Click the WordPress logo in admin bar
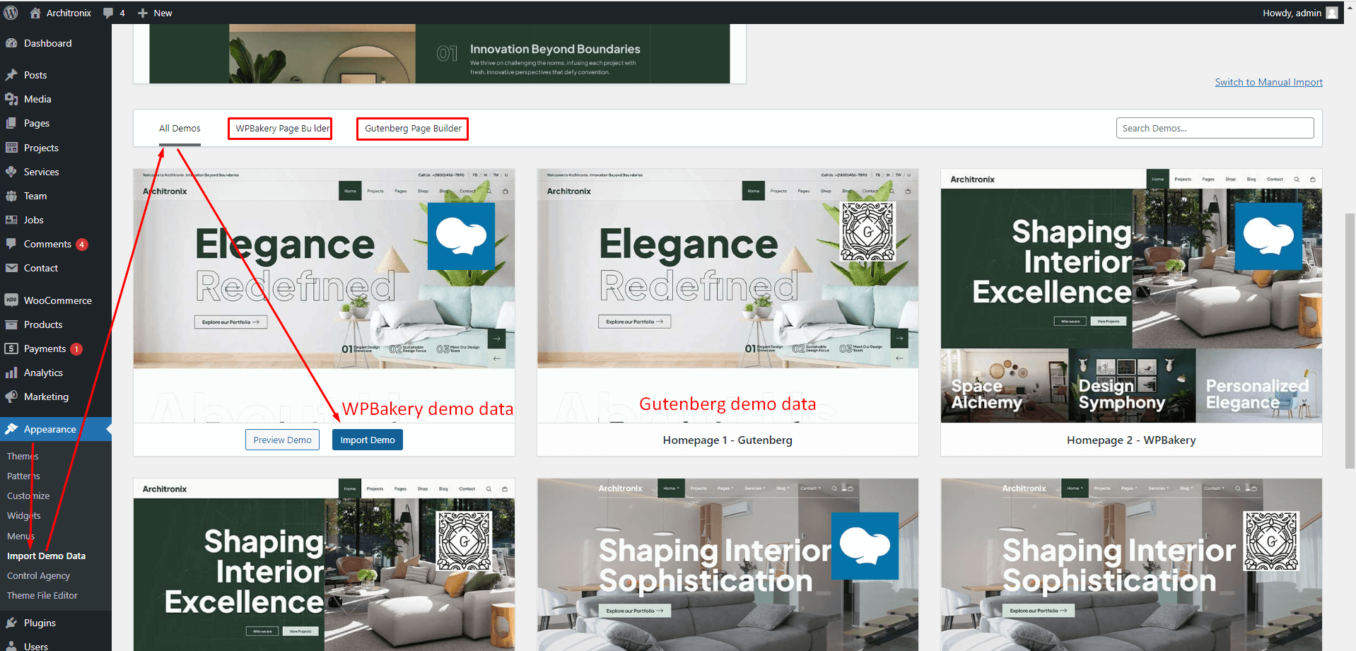The image size is (1356, 651). (11, 13)
